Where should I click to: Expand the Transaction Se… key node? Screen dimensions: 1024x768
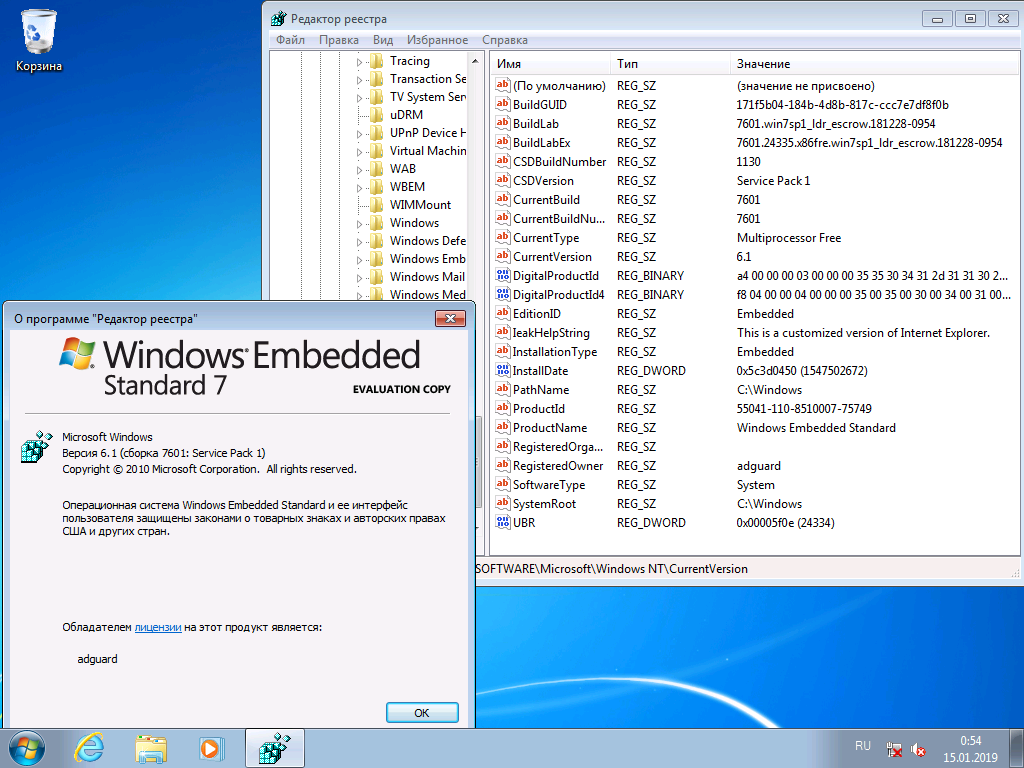click(x=359, y=80)
